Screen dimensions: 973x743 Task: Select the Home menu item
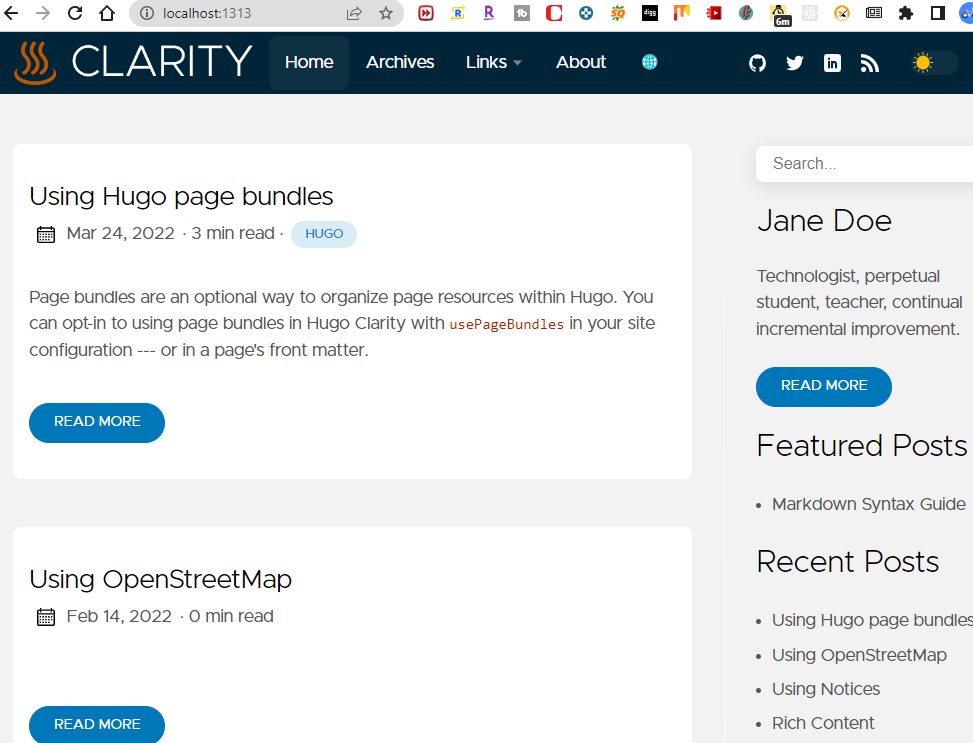(309, 62)
